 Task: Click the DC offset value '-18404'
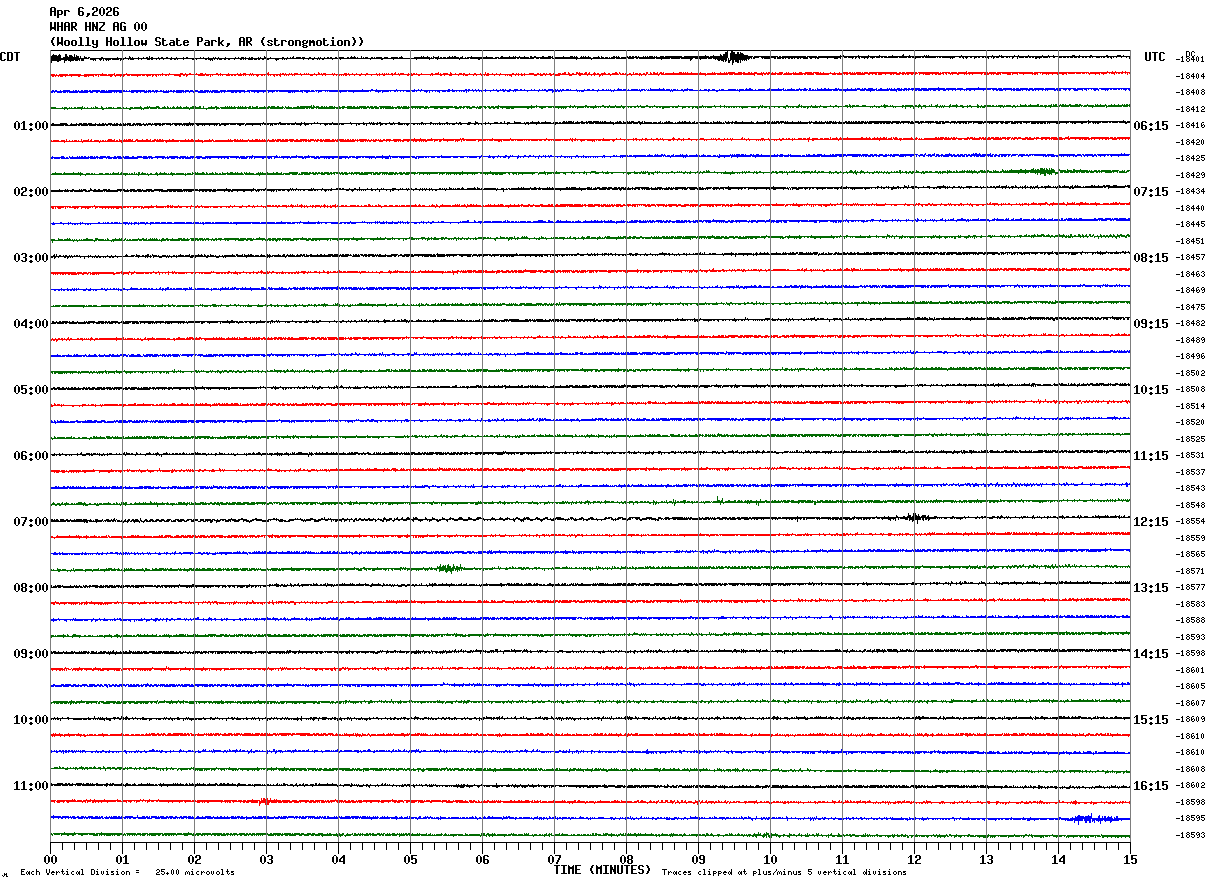click(1191, 76)
